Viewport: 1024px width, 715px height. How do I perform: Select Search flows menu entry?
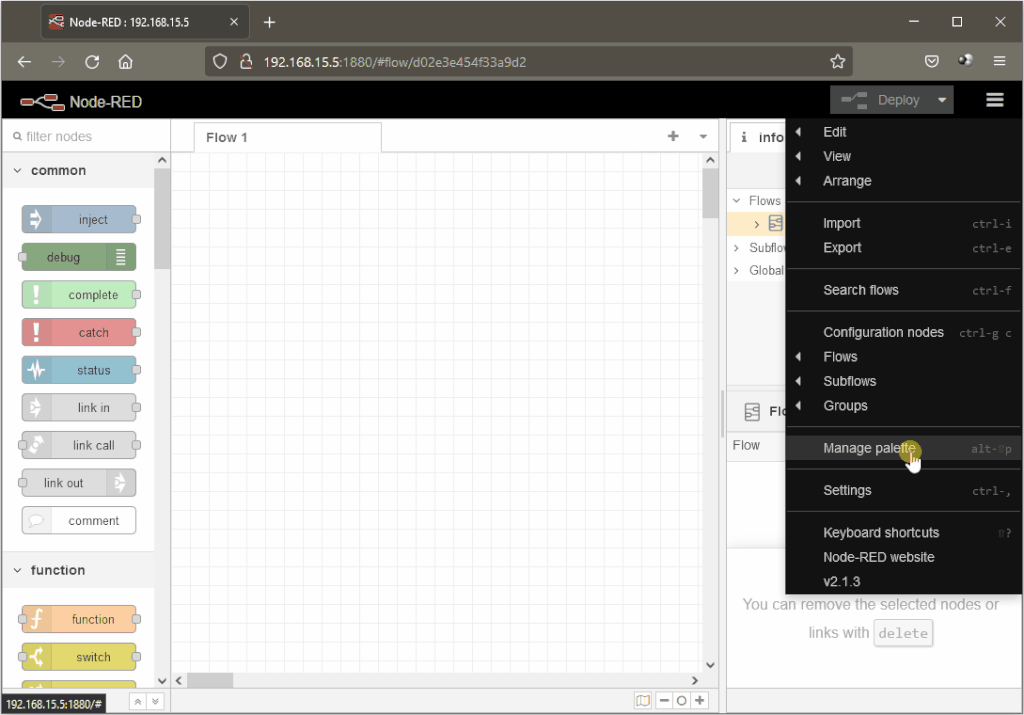click(x=904, y=290)
